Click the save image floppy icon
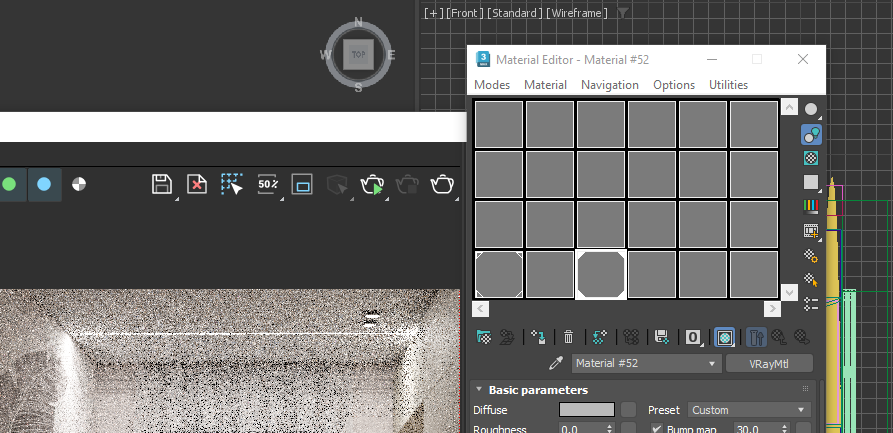Screen dimensions: 893x433 pos(162,184)
